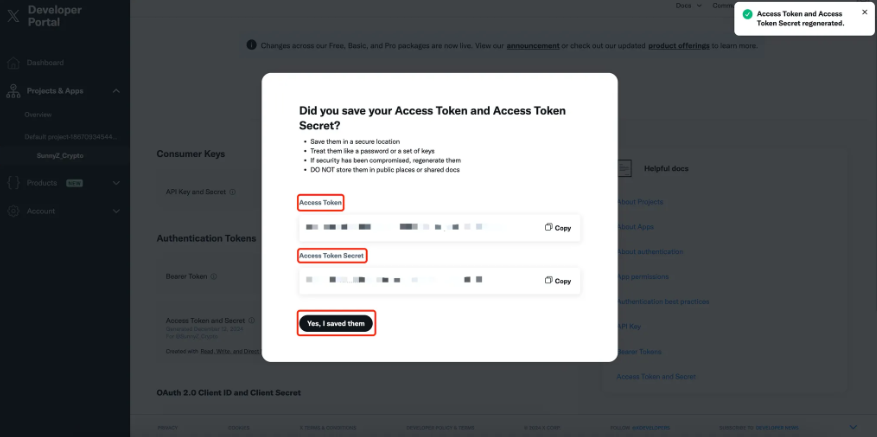Viewport: 877px width, 437px height.
Task: Open Overview under Projects & Apps
Action: [x=38, y=115]
